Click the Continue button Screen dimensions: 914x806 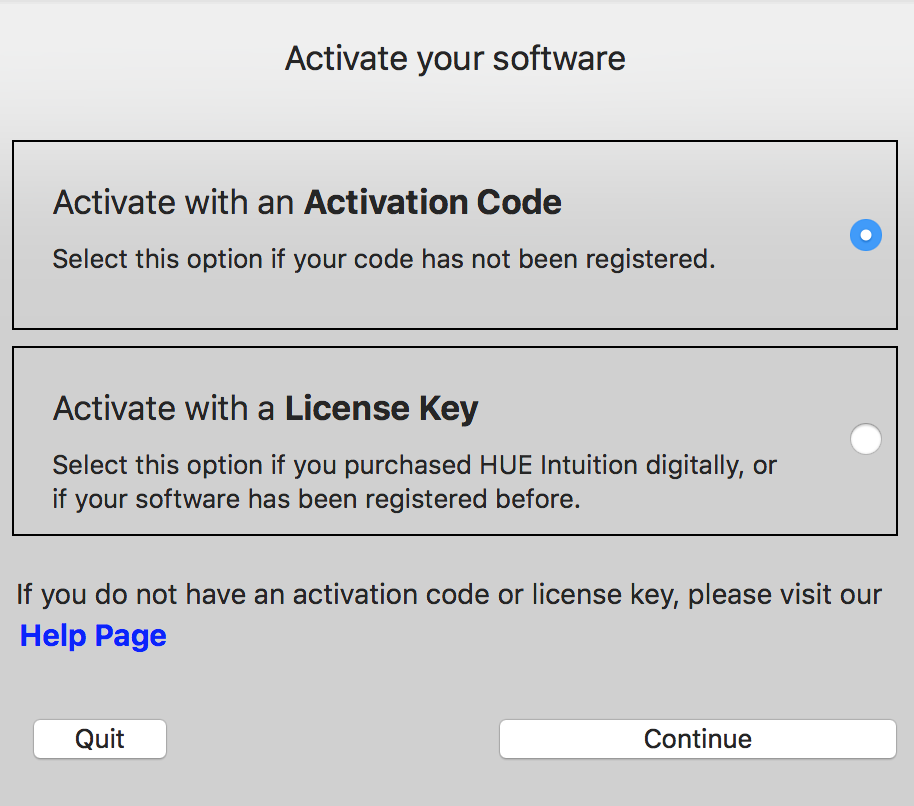point(698,739)
